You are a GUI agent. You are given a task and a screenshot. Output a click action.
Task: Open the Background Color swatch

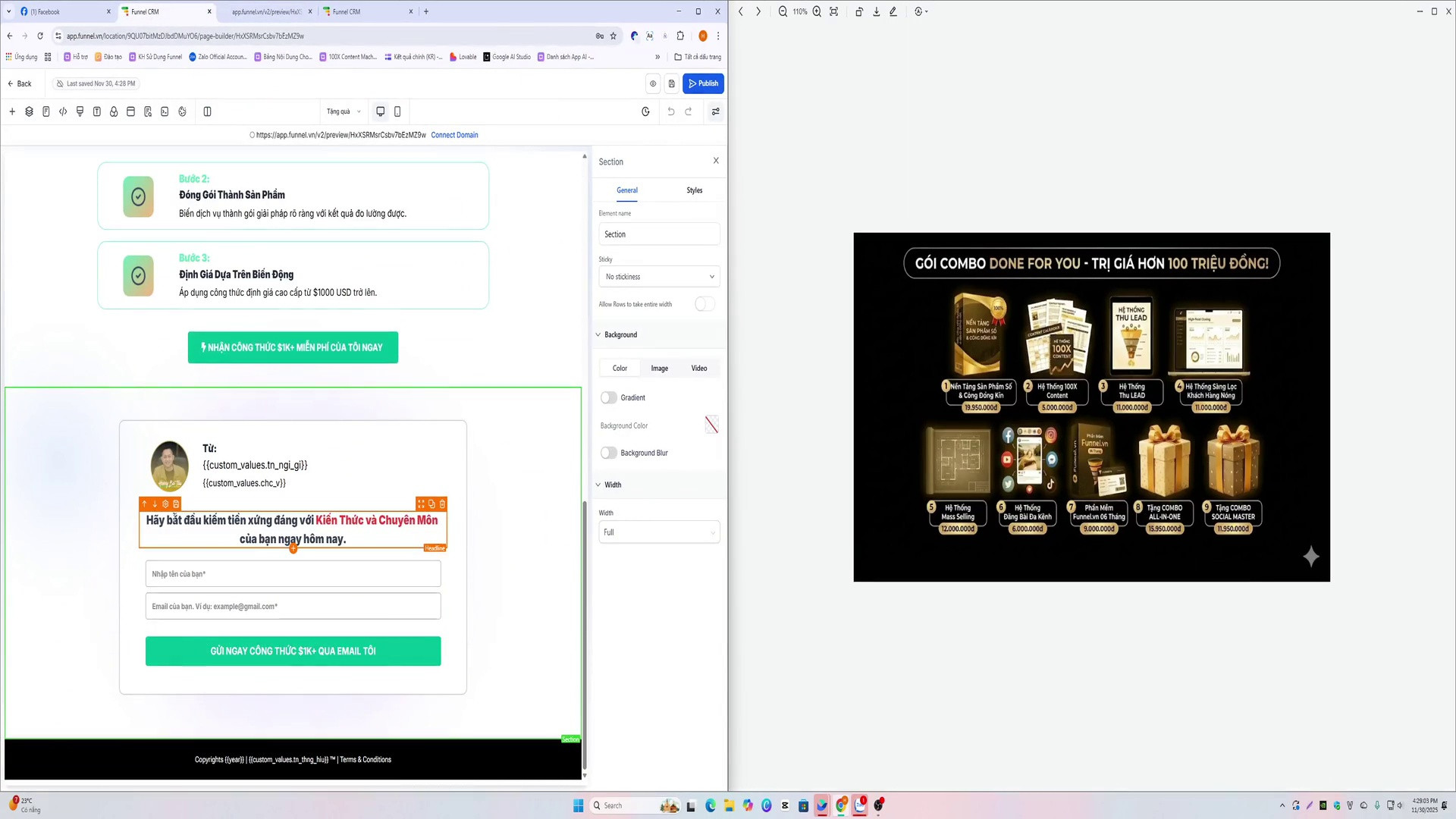711,425
